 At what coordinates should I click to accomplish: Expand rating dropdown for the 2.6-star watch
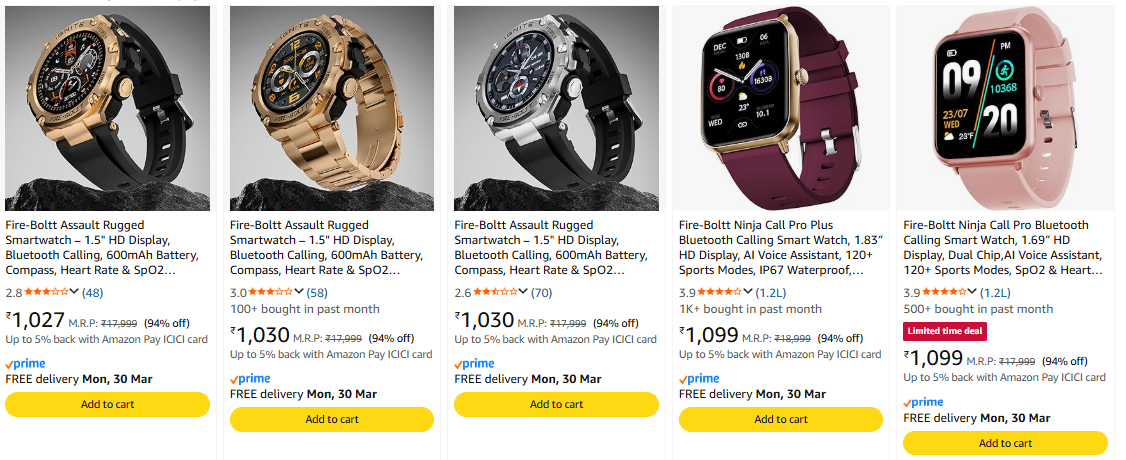point(523,292)
